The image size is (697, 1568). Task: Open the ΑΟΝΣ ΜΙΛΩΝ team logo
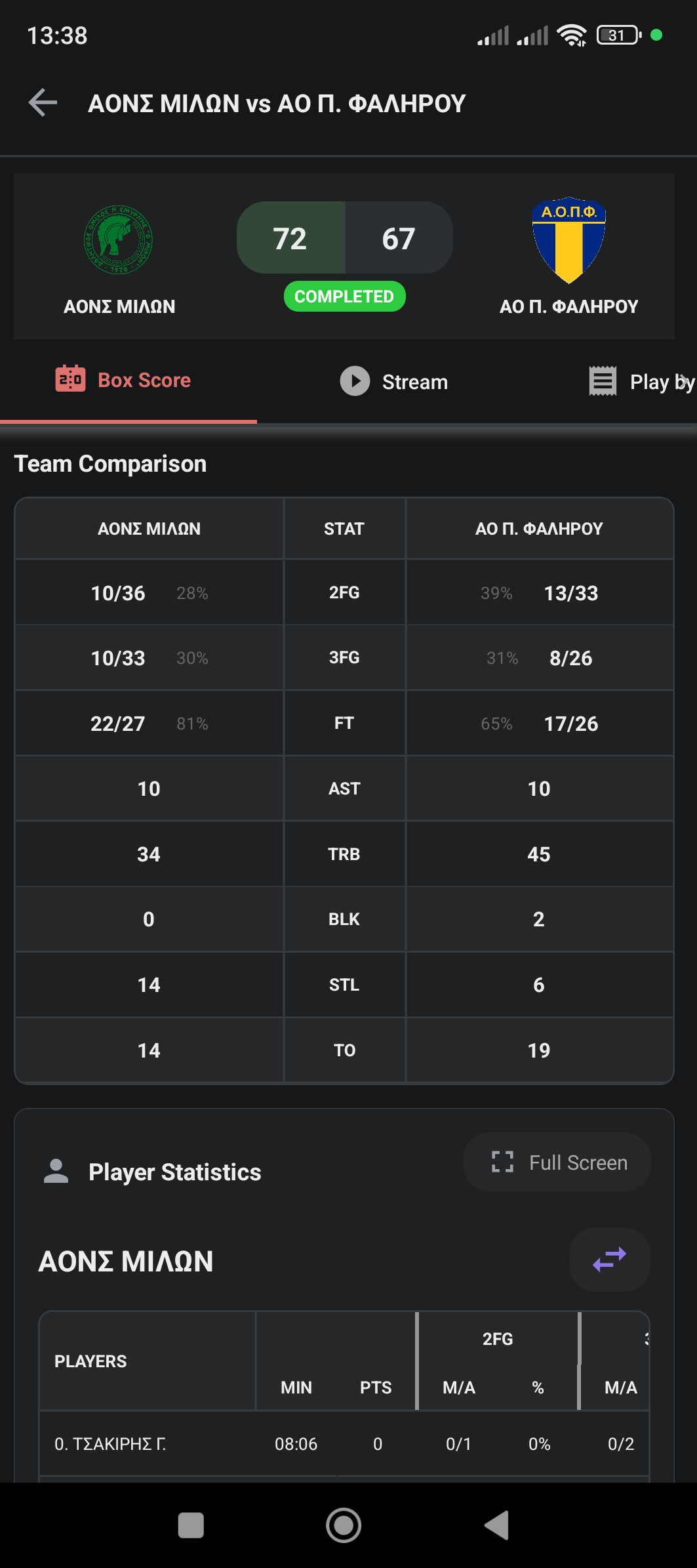pos(119,239)
